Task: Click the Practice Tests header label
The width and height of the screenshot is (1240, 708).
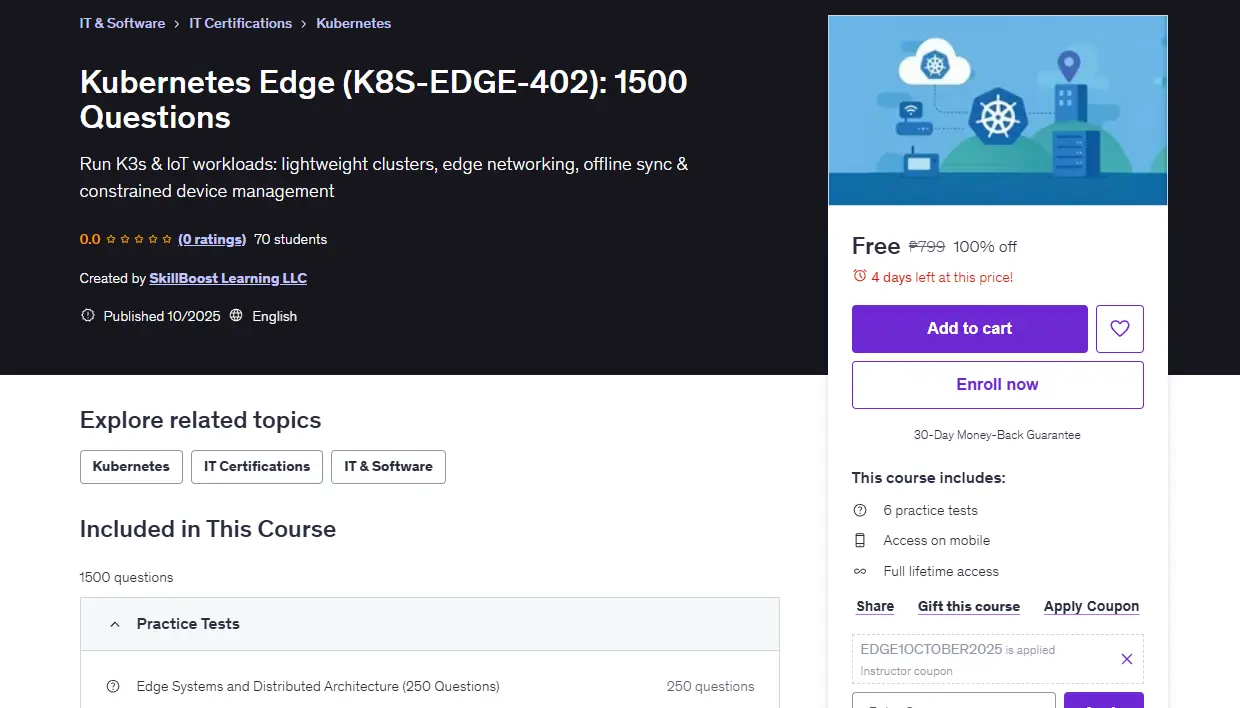Action: click(188, 624)
